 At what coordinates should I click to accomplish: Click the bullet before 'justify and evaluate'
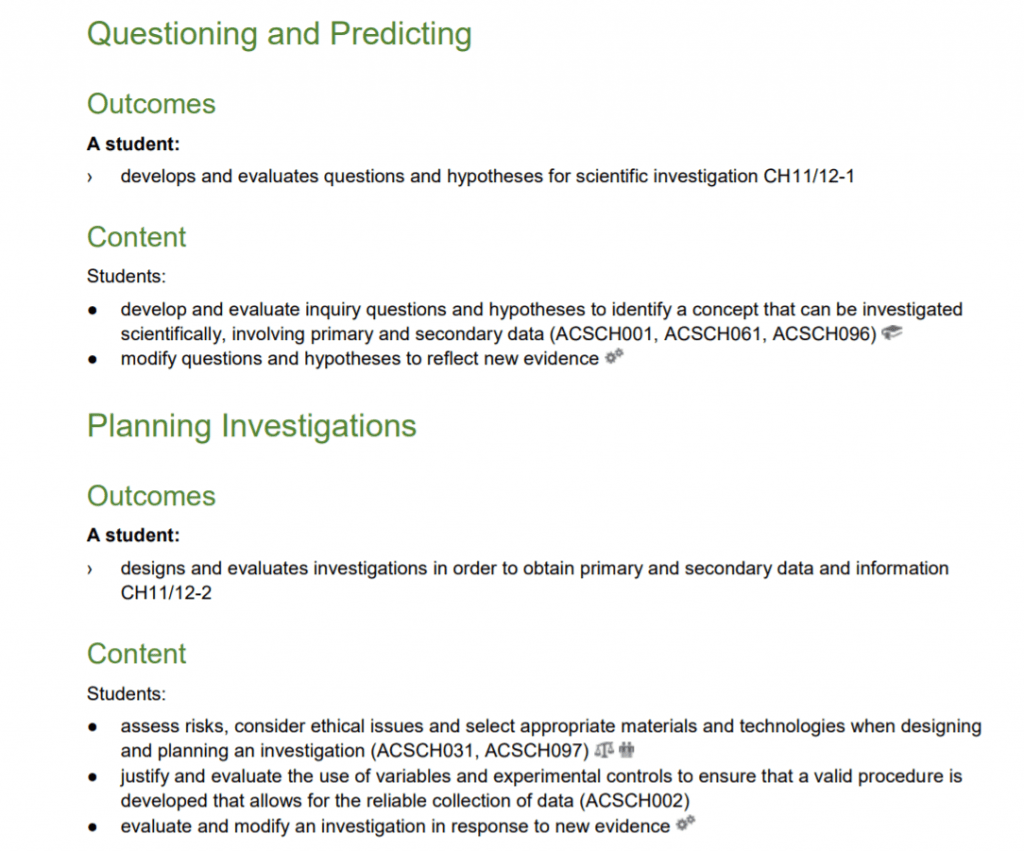92,776
